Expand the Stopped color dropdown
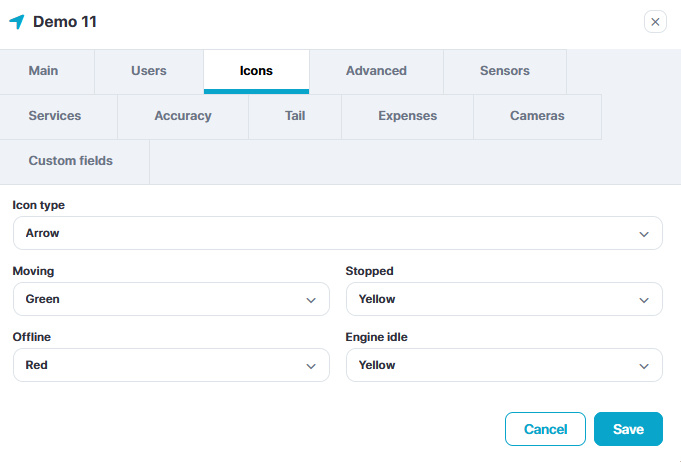Screen dimensions: 681x462 tap(504, 299)
